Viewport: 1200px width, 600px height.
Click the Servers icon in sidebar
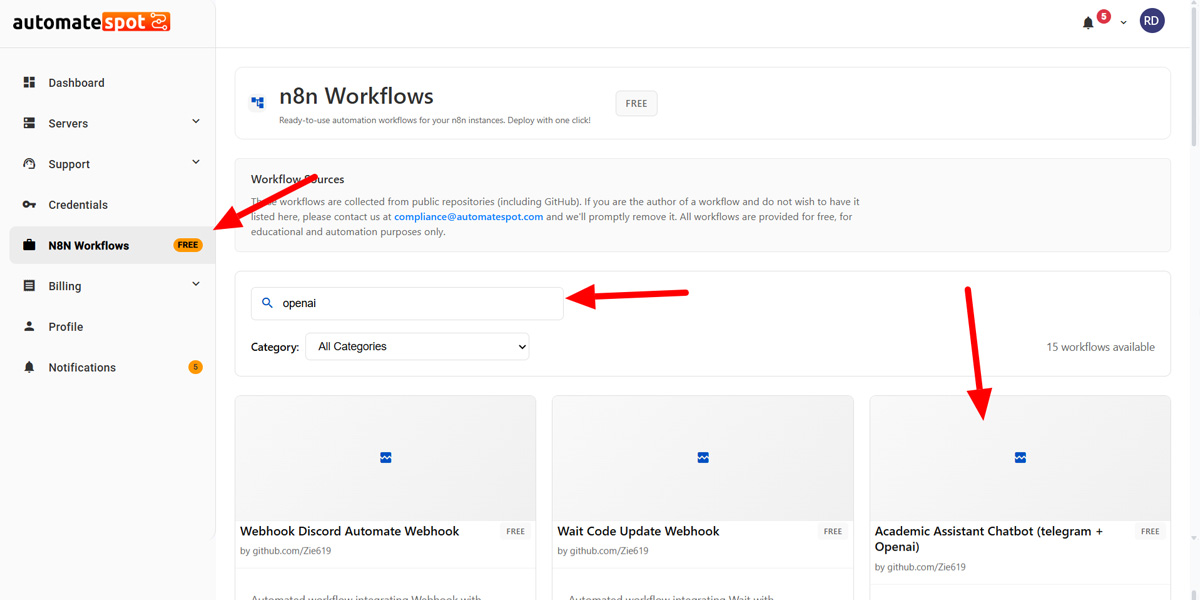click(x=29, y=123)
